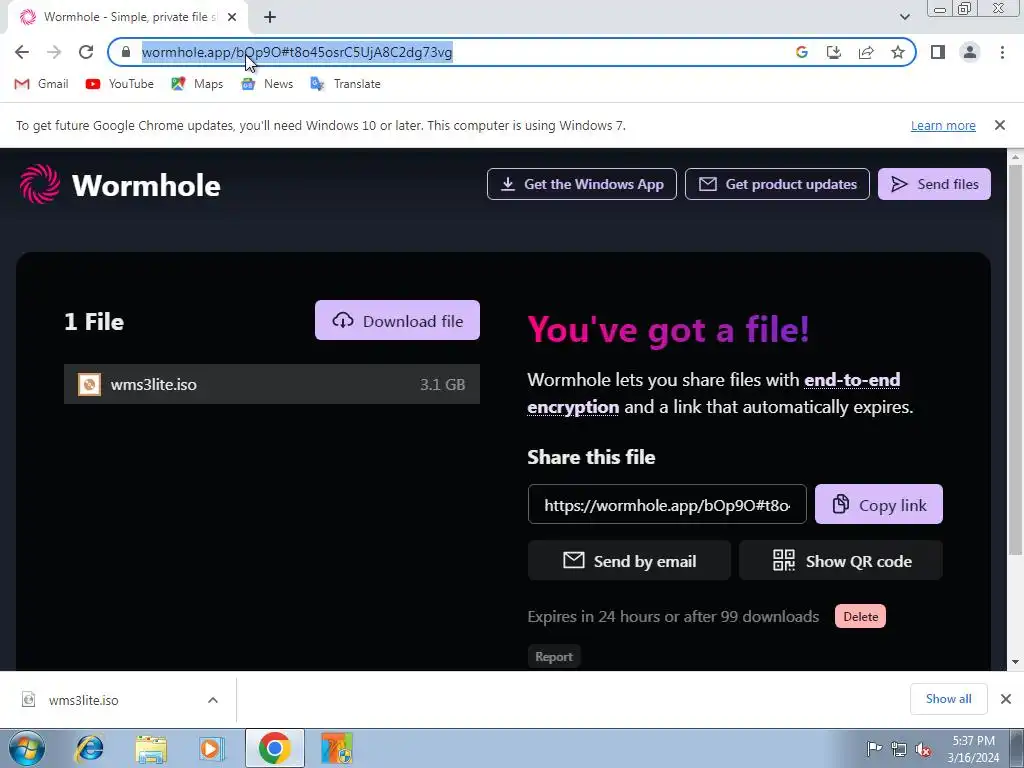This screenshot has width=1024, height=768.
Task: Open a new browser tab
Action: 270,18
